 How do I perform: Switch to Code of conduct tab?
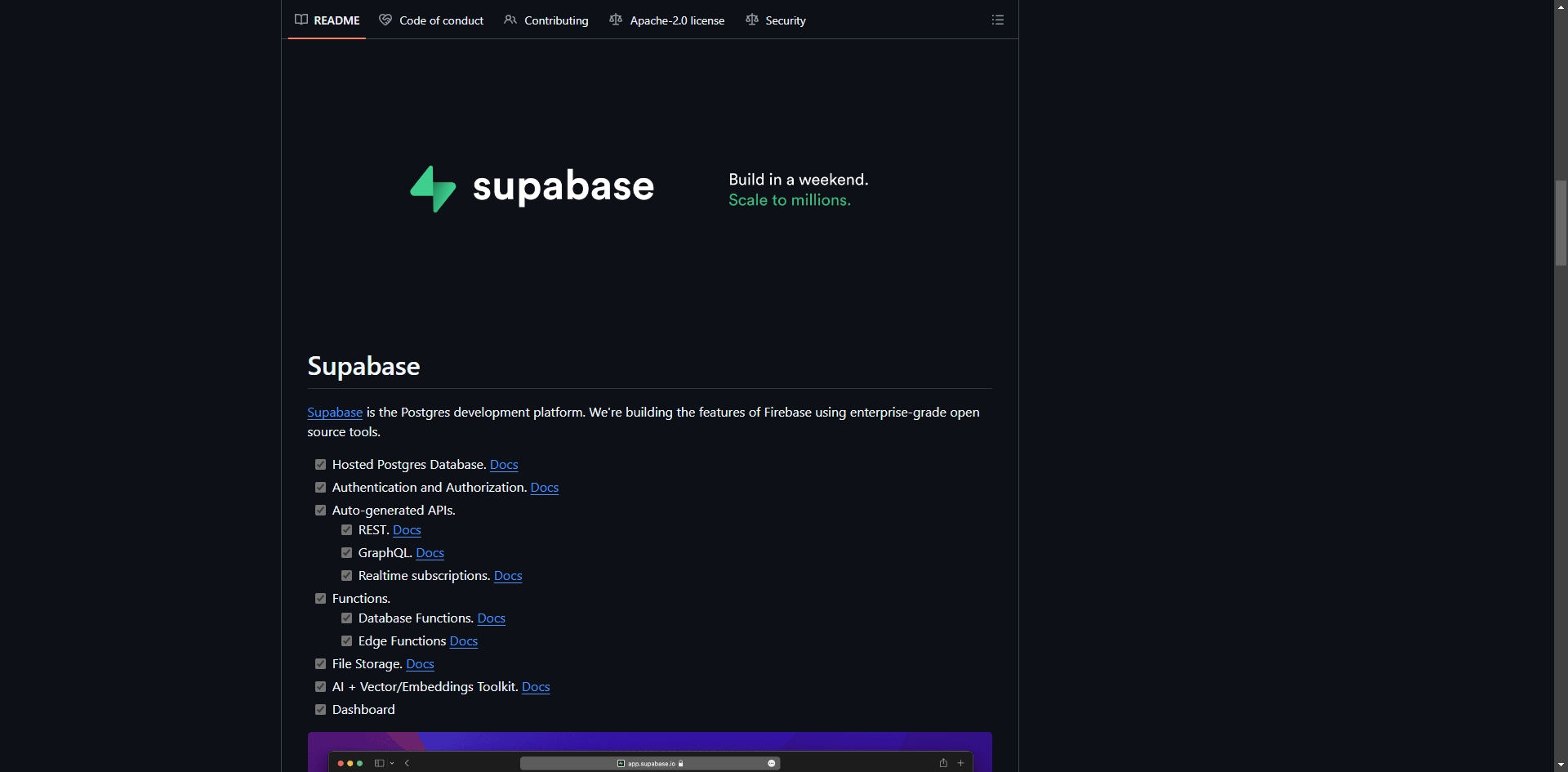coord(431,20)
